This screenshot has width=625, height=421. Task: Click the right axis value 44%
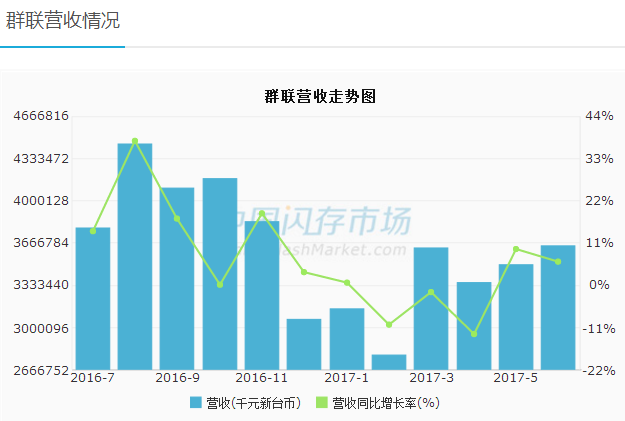coord(599,116)
